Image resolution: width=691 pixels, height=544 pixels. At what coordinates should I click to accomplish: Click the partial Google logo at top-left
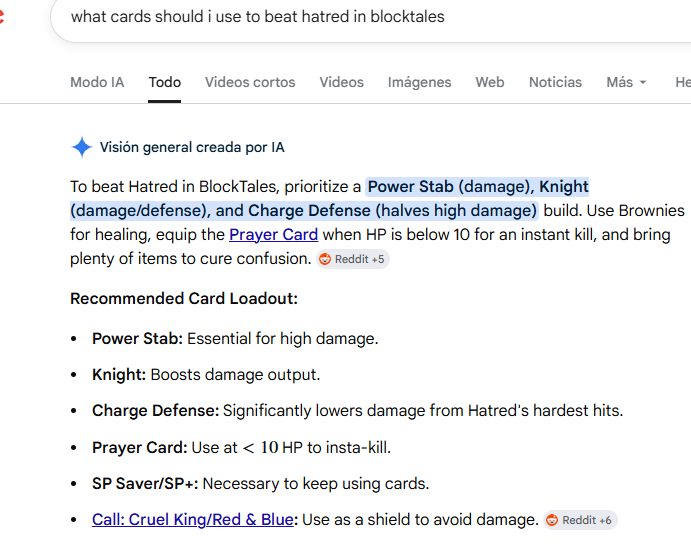click(4, 18)
